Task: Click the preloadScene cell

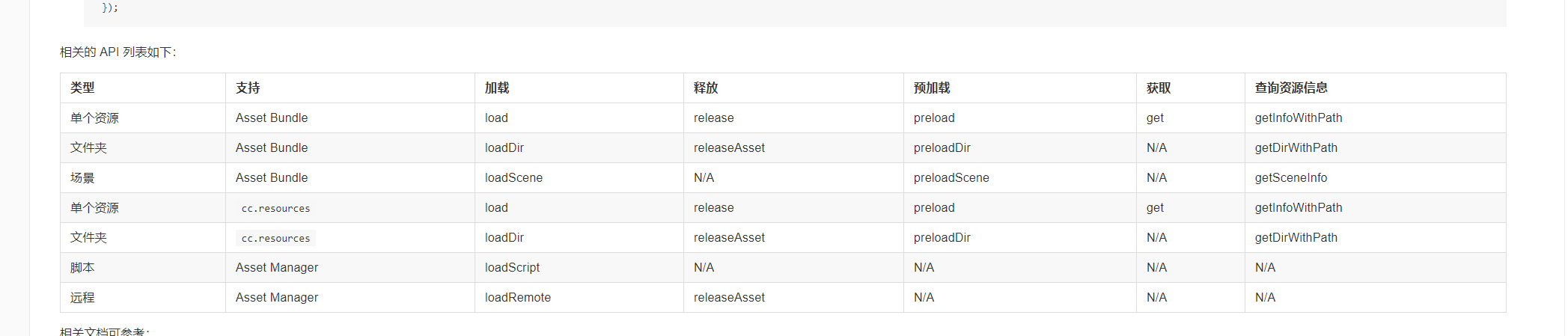Action: coord(951,178)
